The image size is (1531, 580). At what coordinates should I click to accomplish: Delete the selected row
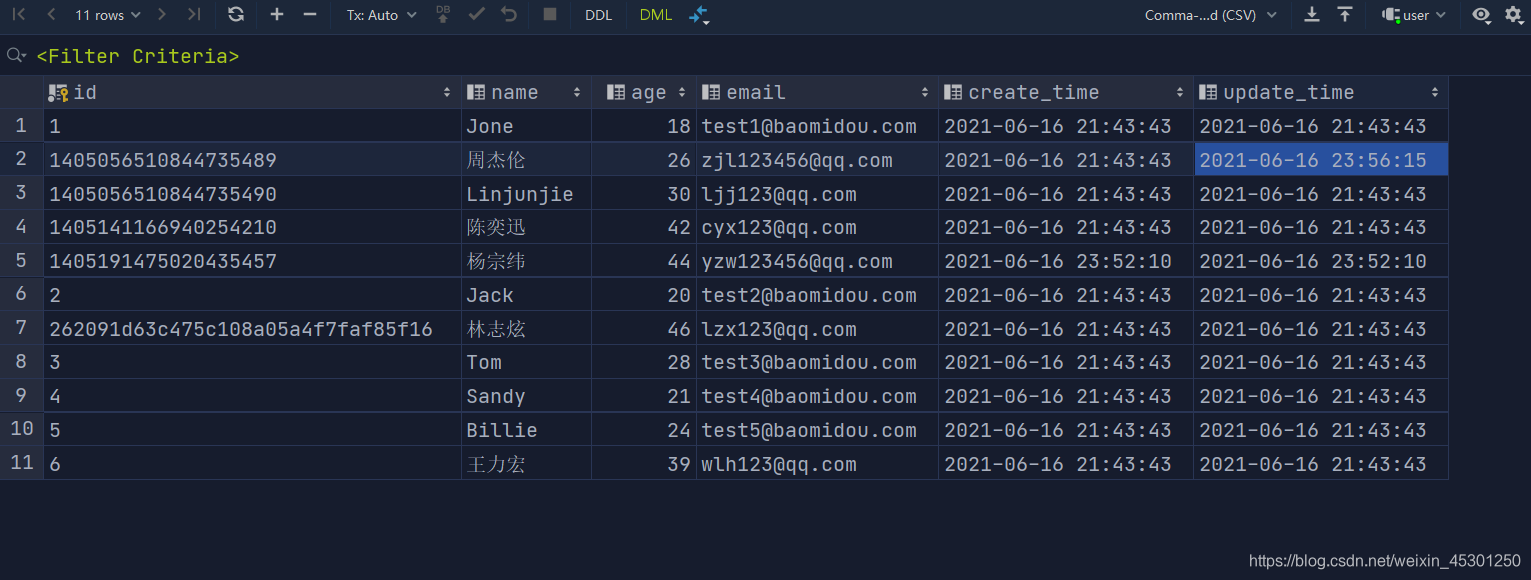click(312, 15)
